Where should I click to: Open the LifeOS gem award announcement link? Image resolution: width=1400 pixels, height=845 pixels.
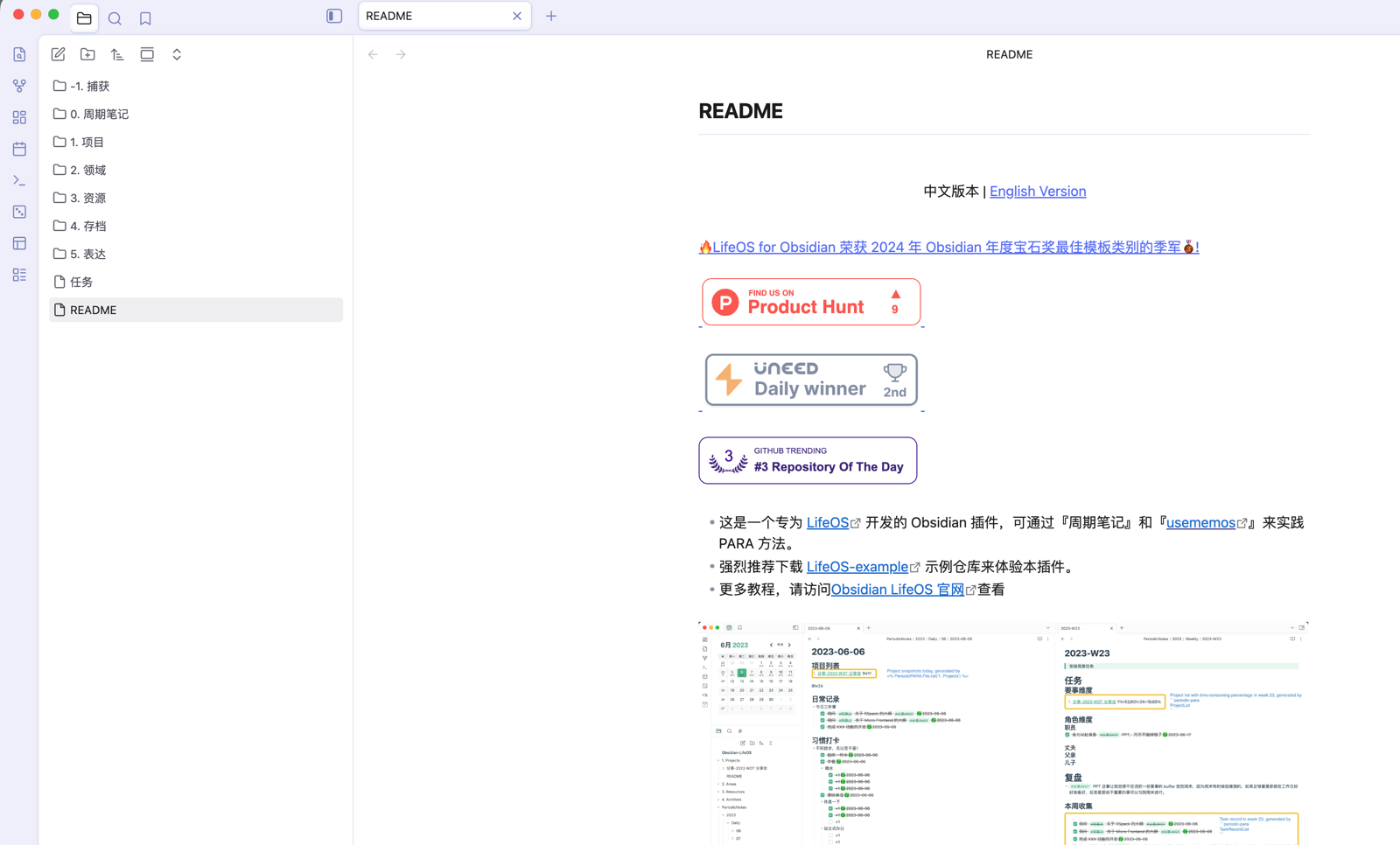pos(948,247)
